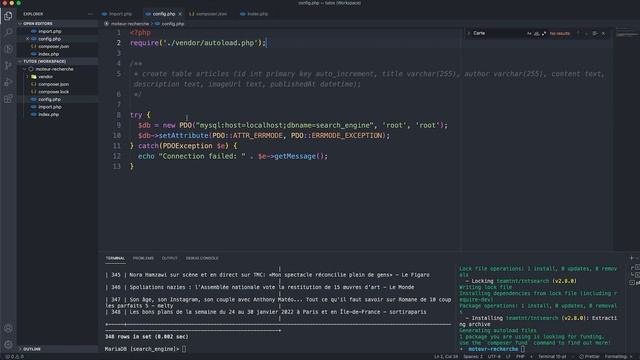Focus the find input containing 'Carte'

[x=498, y=33]
